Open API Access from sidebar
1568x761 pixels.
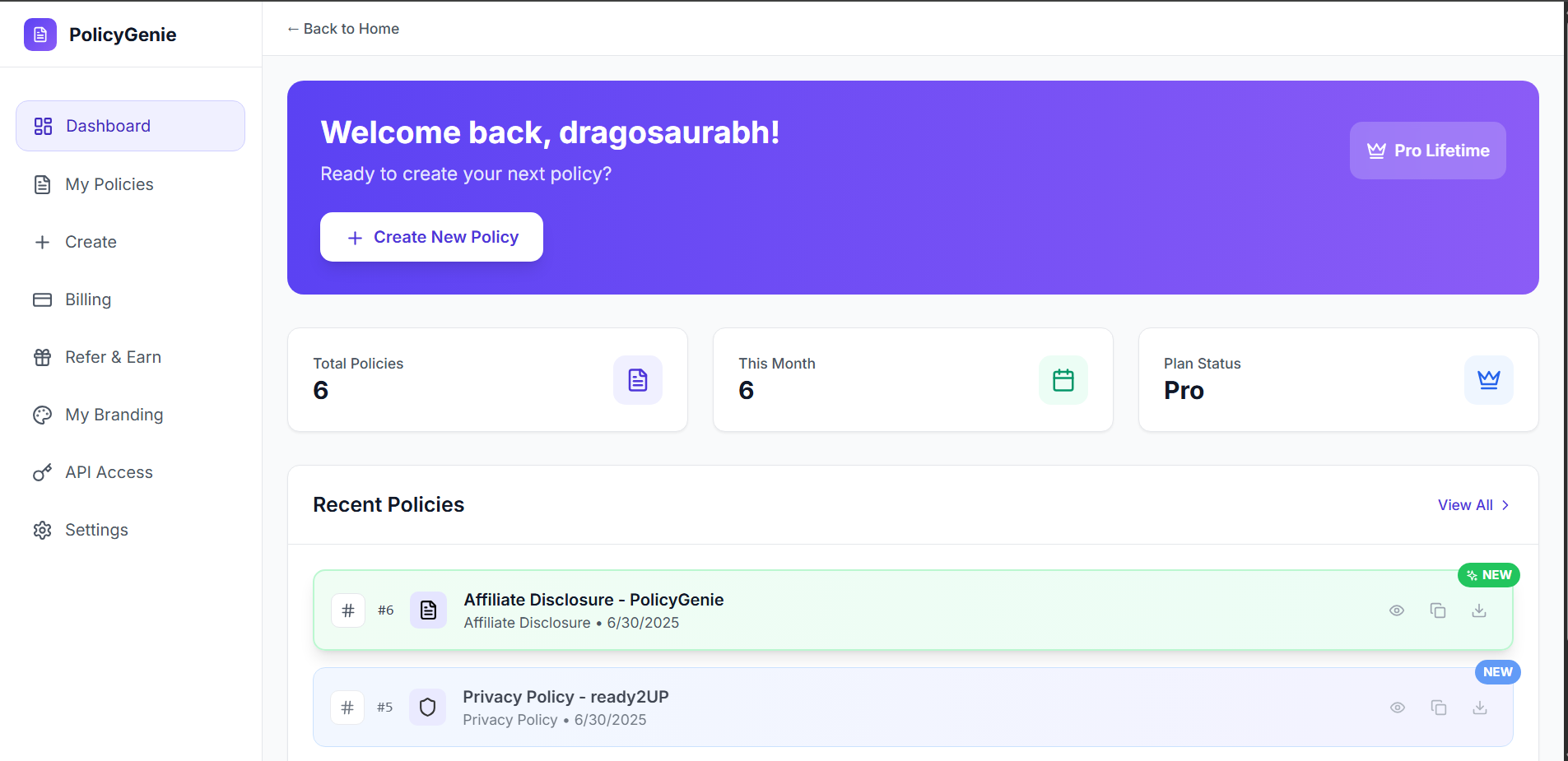(x=130, y=472)
